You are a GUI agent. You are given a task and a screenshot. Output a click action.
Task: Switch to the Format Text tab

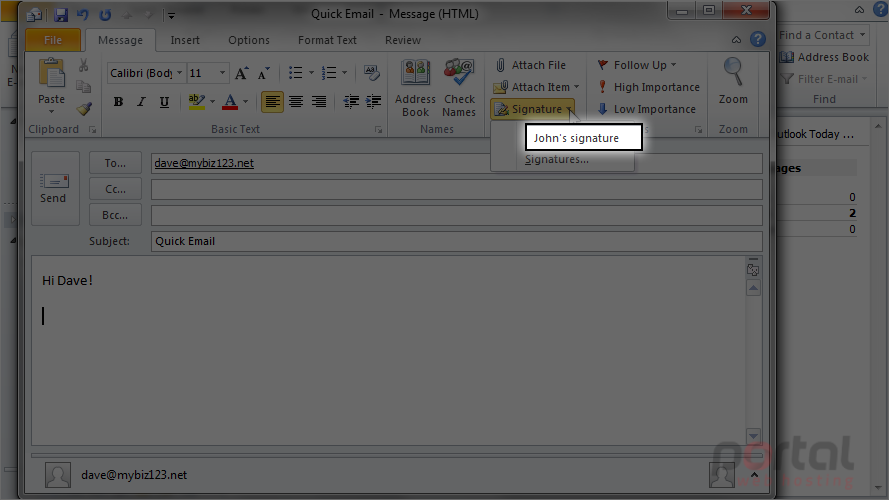(x=327, y=40)
